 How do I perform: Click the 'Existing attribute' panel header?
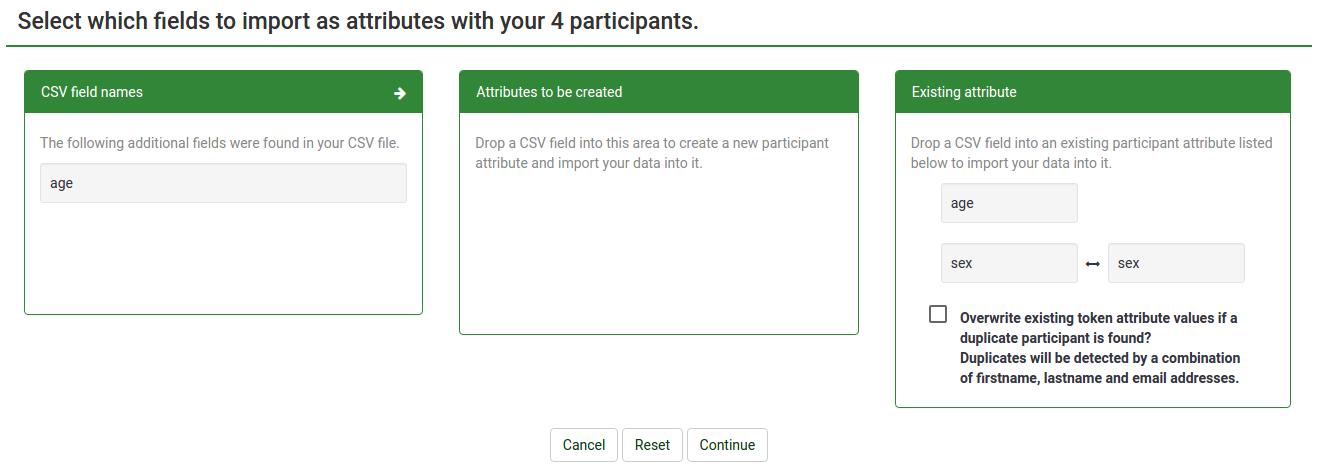(964, 92)
